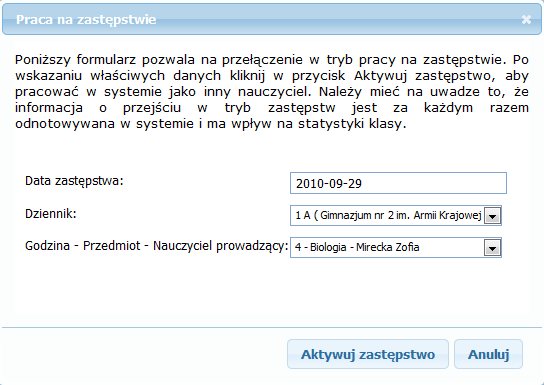Open the Dziennik dropdown arrow
The image size is (544, 385).
pyautogui.click(x=493, y=216)
